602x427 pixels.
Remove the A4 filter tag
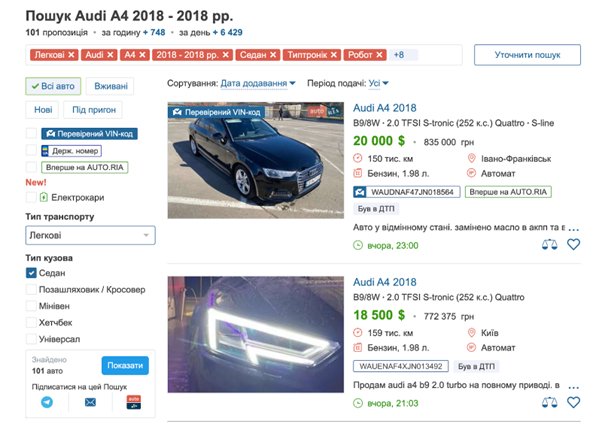142,55
